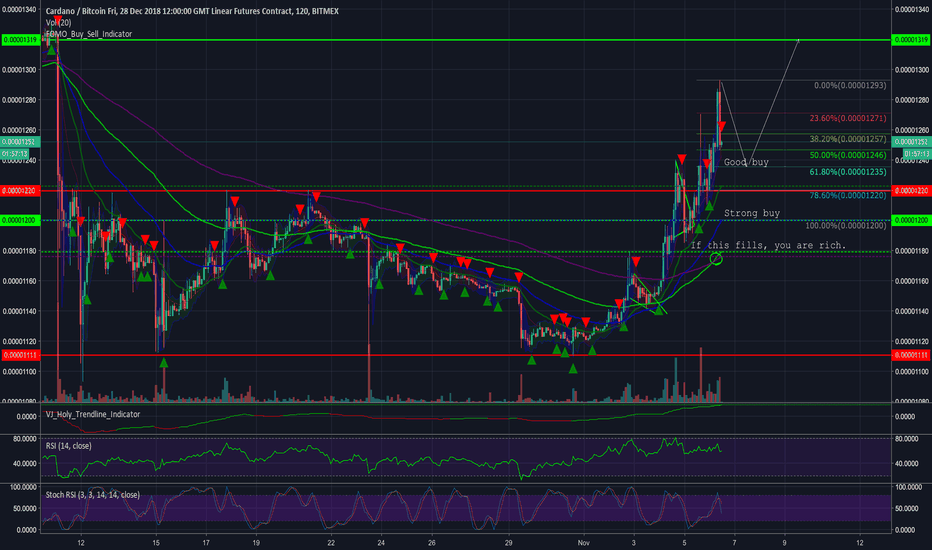The height and width of the screenshot is (550, 932).
Task: Click the '15' date on the time axis
Action: click(156, 542)
